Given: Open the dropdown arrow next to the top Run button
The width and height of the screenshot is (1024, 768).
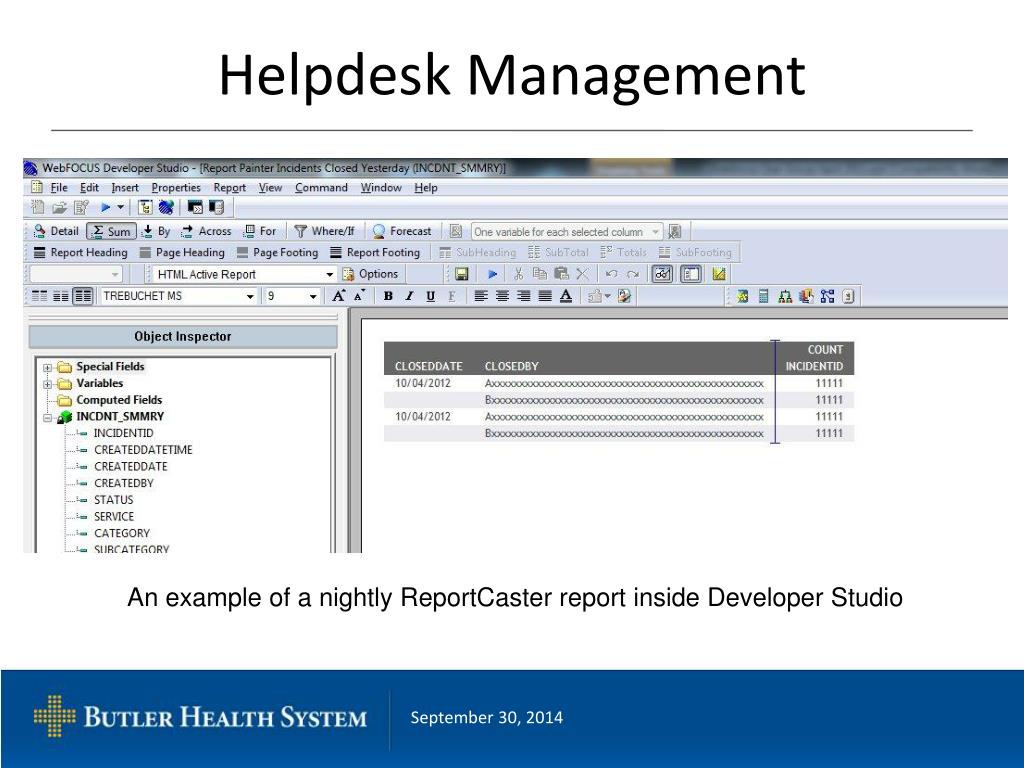Looking at the screenshot, I should tap(121, 208).
